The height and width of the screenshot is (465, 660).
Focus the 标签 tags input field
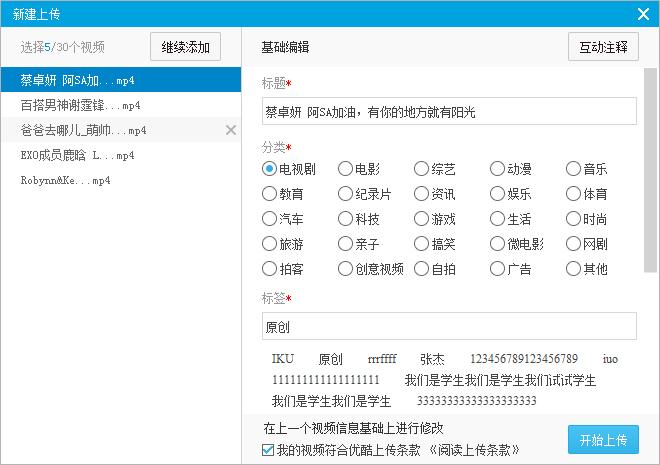tap(448, 327)
